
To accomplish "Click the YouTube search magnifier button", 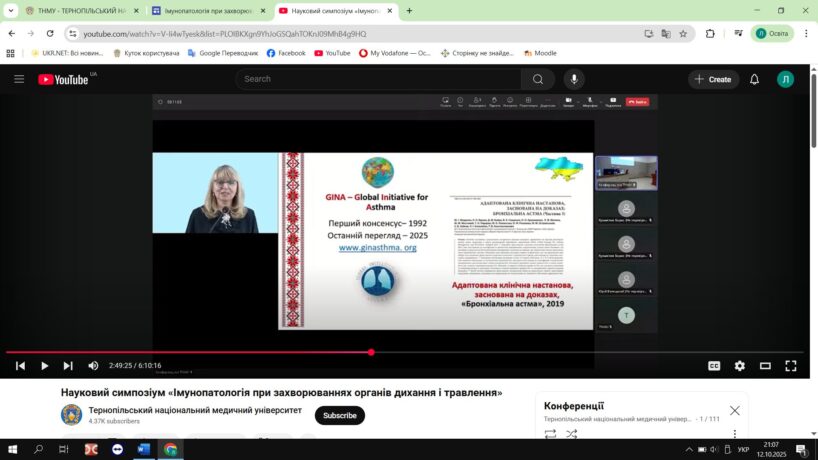I will pos(537,79).
